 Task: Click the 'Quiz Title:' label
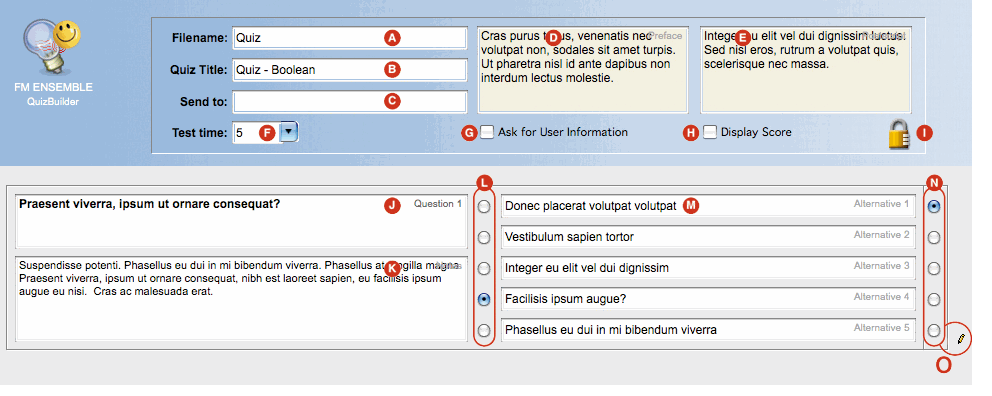(x=198, y=70)
